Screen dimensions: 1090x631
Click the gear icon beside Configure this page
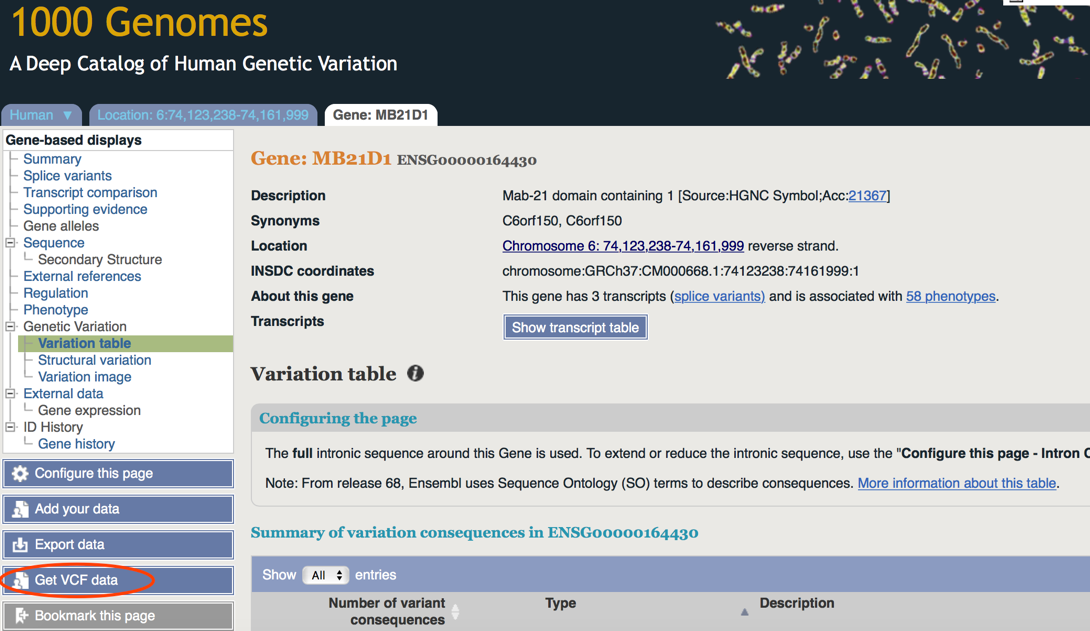20,474
